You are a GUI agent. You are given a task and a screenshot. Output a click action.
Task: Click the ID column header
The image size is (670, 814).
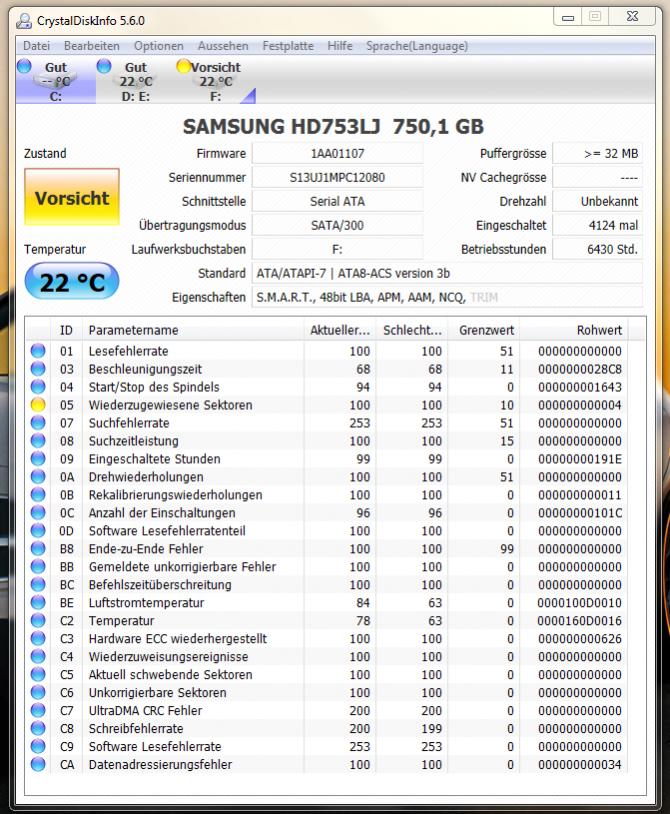[66, 330]
